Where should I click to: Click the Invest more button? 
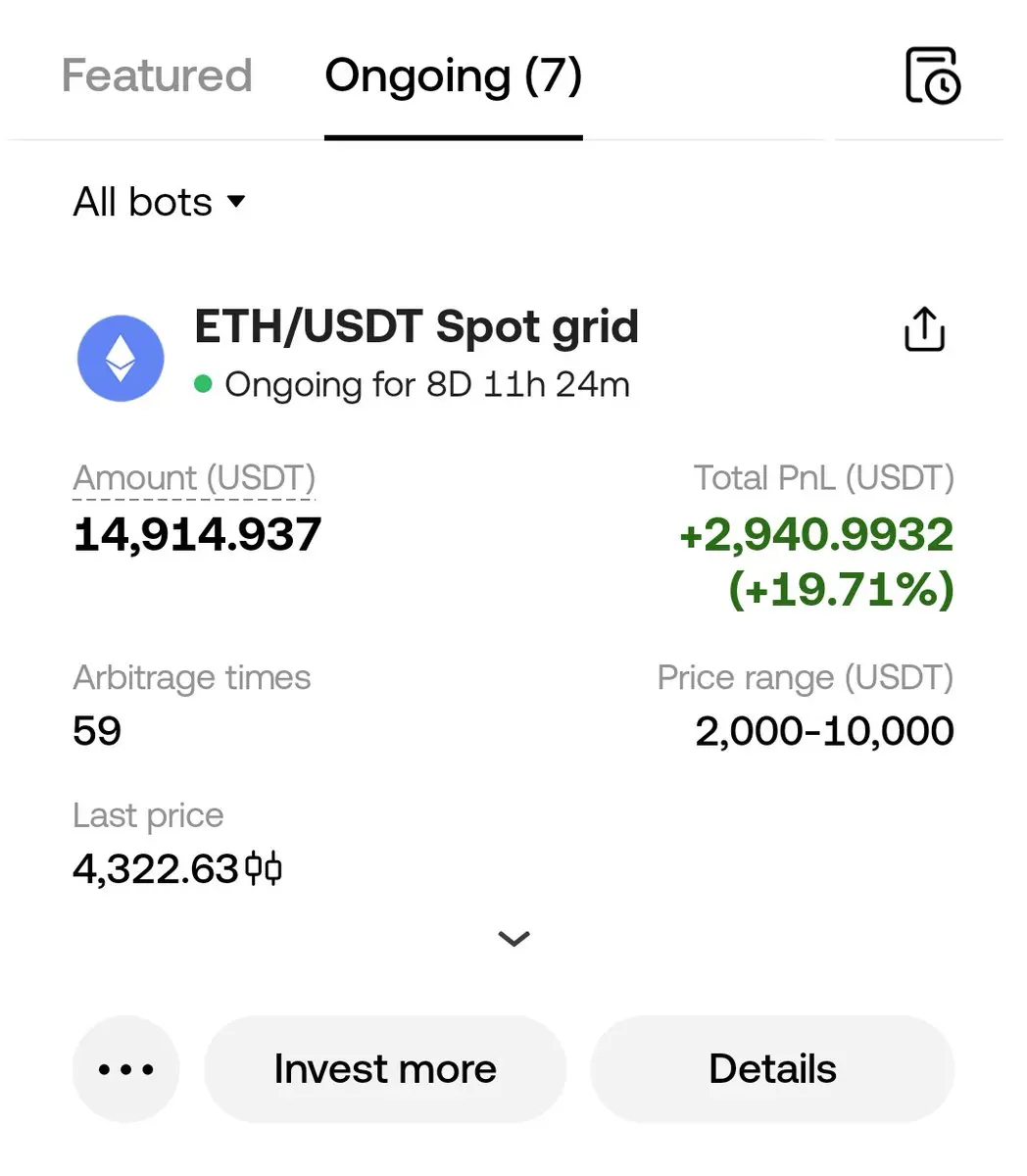point(385,1069)
